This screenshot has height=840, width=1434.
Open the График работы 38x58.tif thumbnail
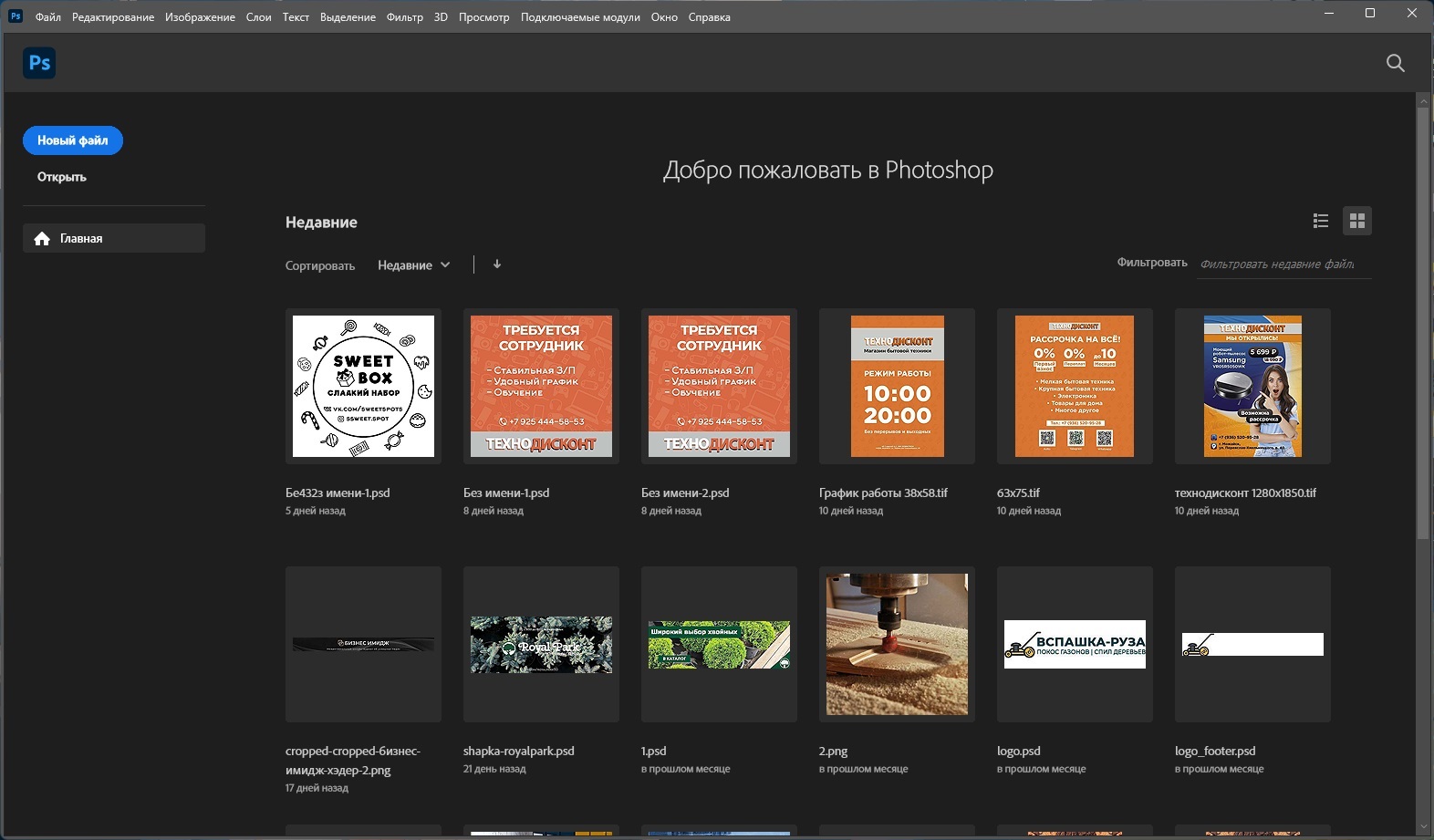click(x=897, y=386)
